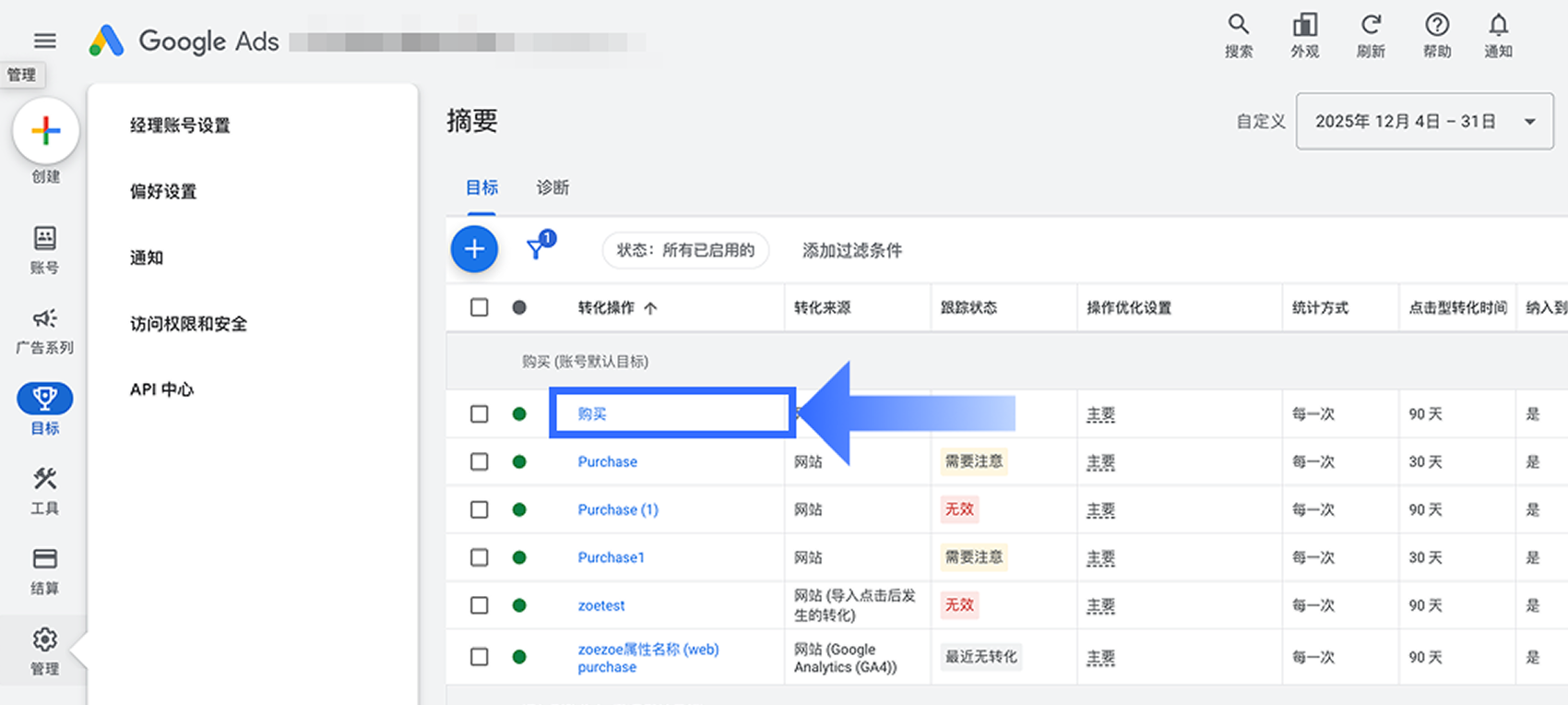Click the filter funnel icon
Image resolution: width=1568 pixels, height=705 pixels.
(x=536, y=248)
